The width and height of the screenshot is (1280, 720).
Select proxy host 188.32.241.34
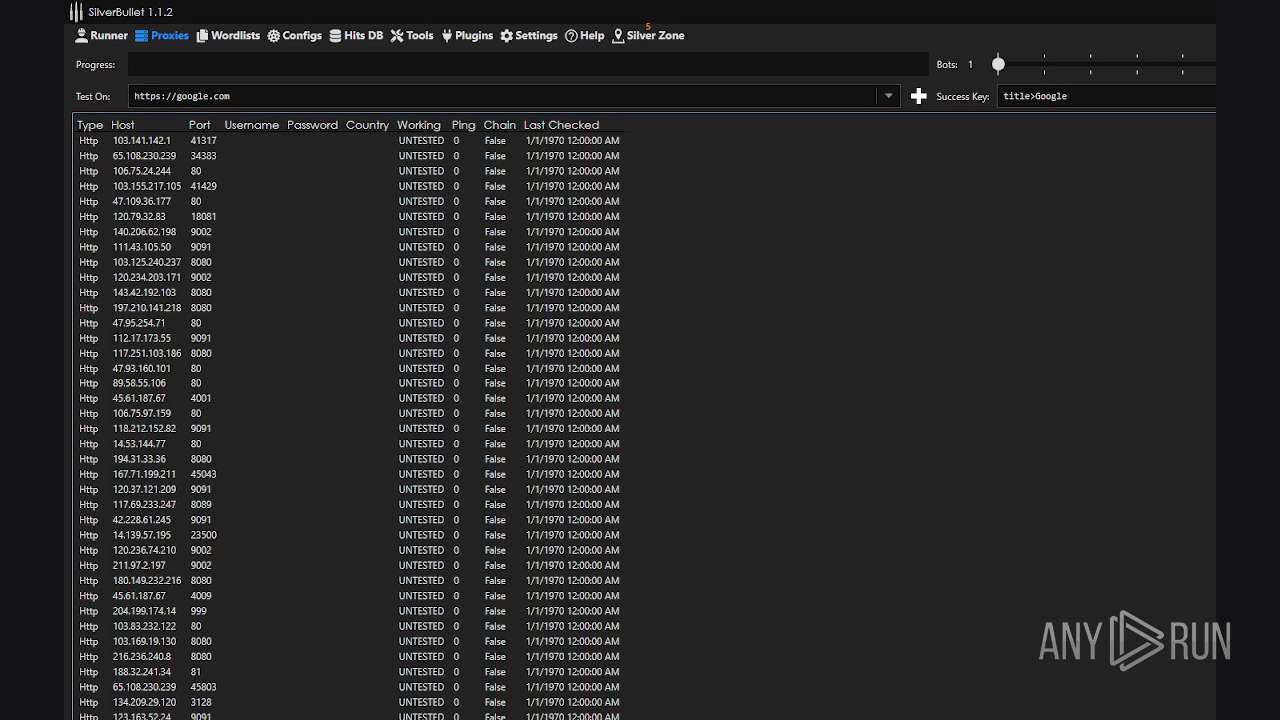point(141,672)
